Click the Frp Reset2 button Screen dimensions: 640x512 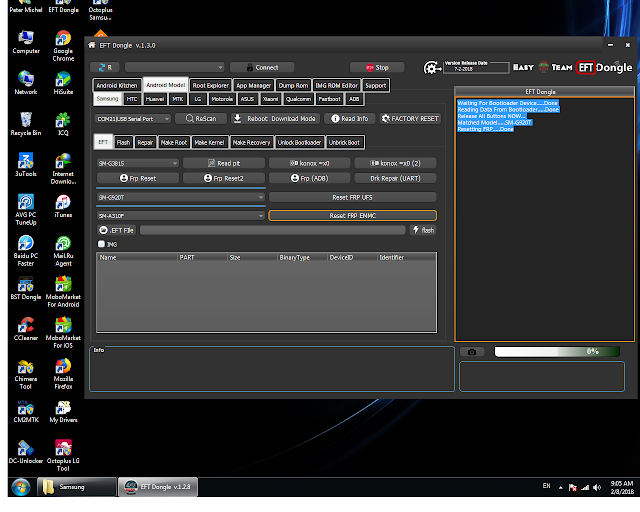224,178
